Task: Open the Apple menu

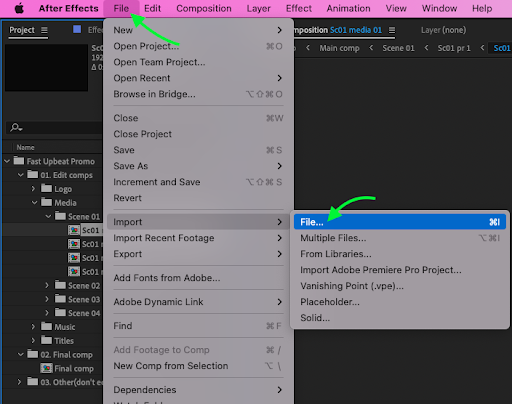Action: pos(19,8)
